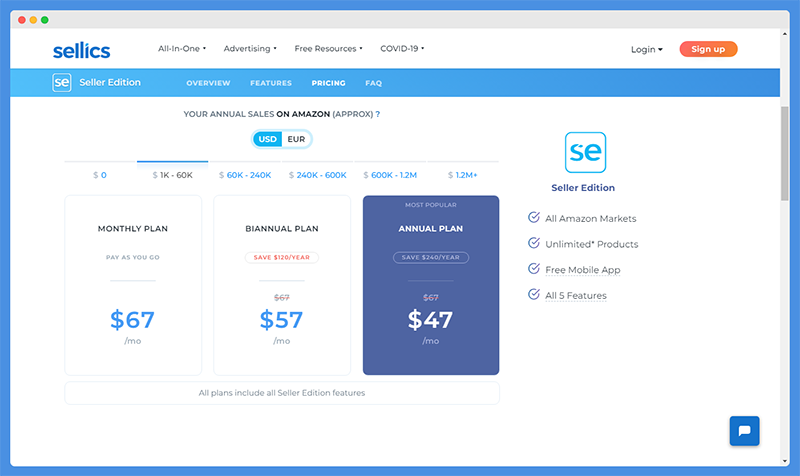Click the yellow window minimize button
Screen dimensions: 800x476
(33, 20)
